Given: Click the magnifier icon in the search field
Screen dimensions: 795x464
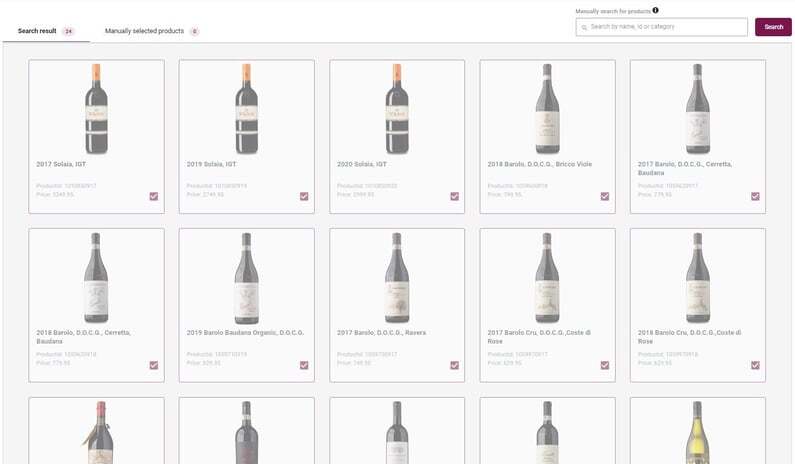Looking at the screenshot, I should tap(584, 27).
